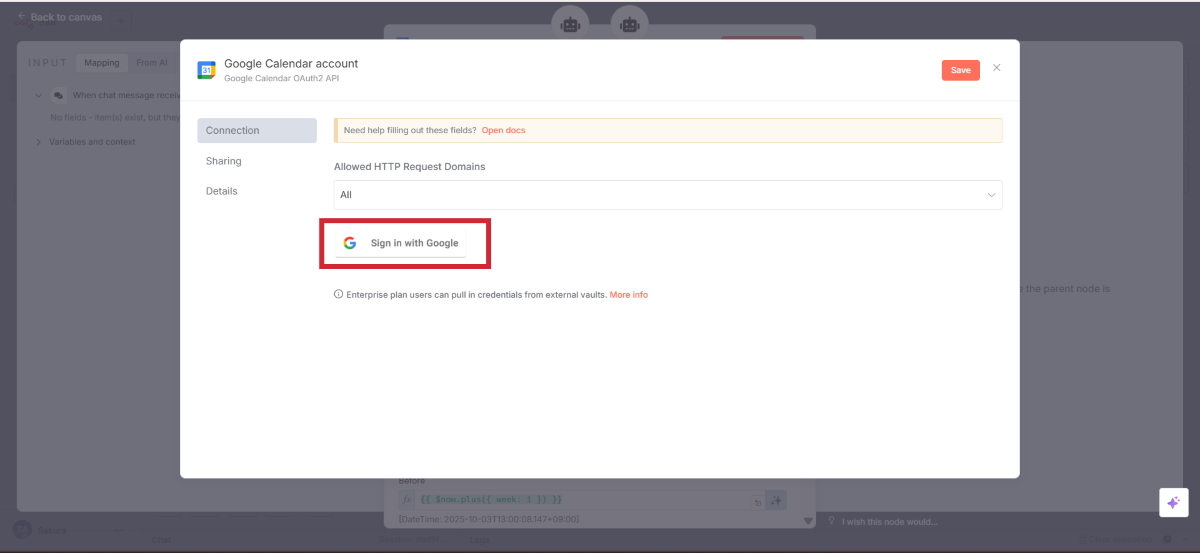Follow the Open docs link
The height and width of the screenshot is (553, 1200).
tap(503, 131)
